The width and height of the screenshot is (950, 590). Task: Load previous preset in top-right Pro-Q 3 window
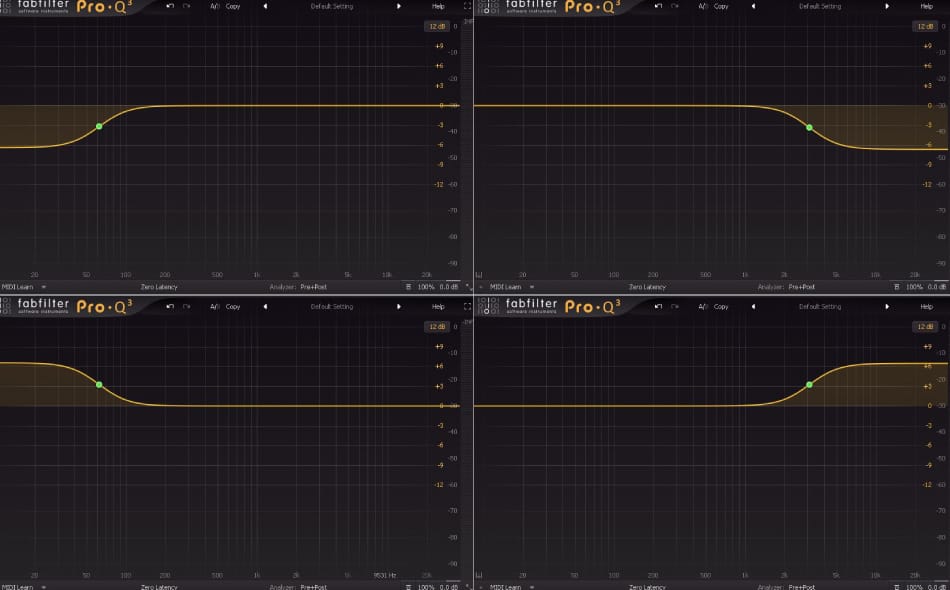point(753,6)
